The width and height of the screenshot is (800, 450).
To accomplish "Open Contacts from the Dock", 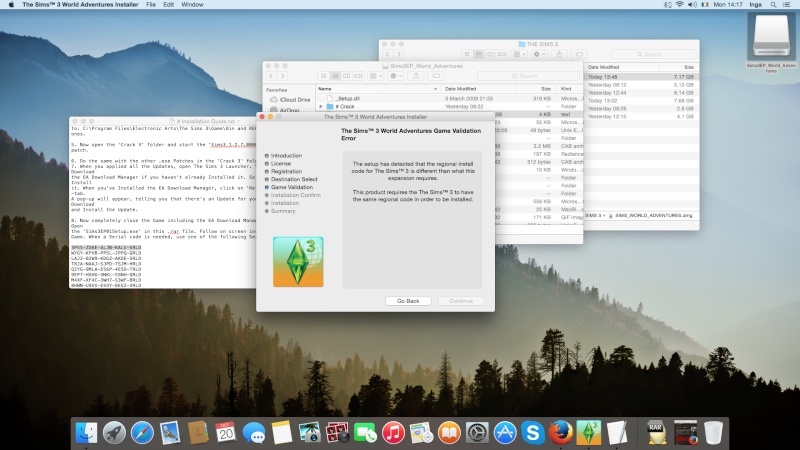I will (x=197, y=433).
